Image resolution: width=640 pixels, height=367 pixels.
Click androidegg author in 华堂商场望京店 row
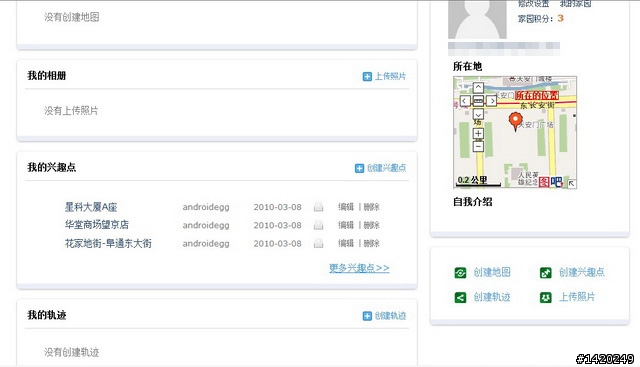click(x=206, y=225)
